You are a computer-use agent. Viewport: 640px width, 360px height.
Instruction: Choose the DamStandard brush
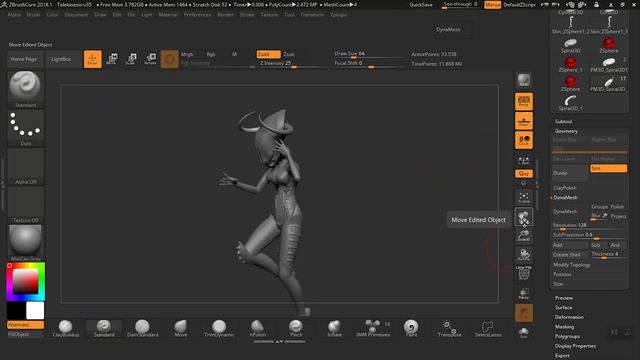142,329
